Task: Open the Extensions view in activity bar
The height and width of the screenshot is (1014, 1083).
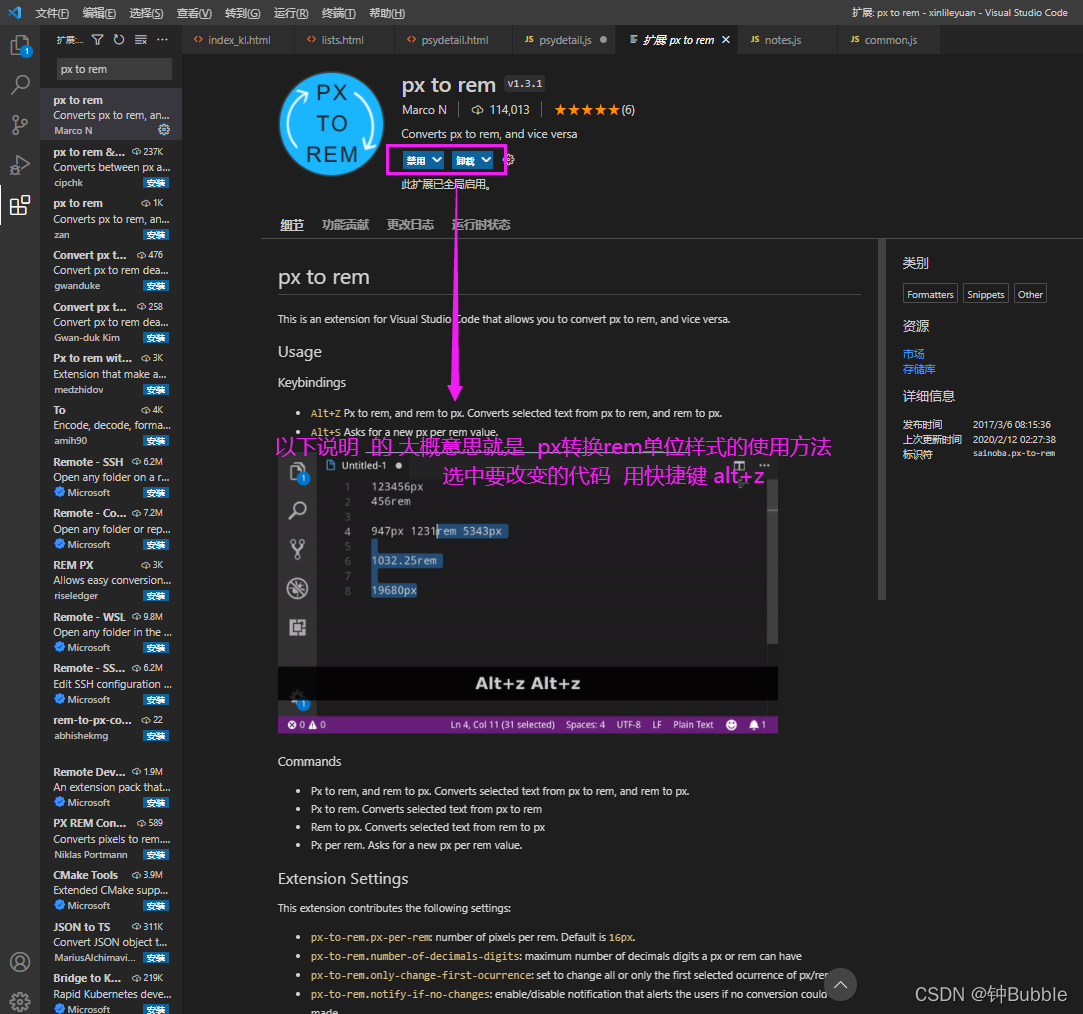Action: point(20,205)
